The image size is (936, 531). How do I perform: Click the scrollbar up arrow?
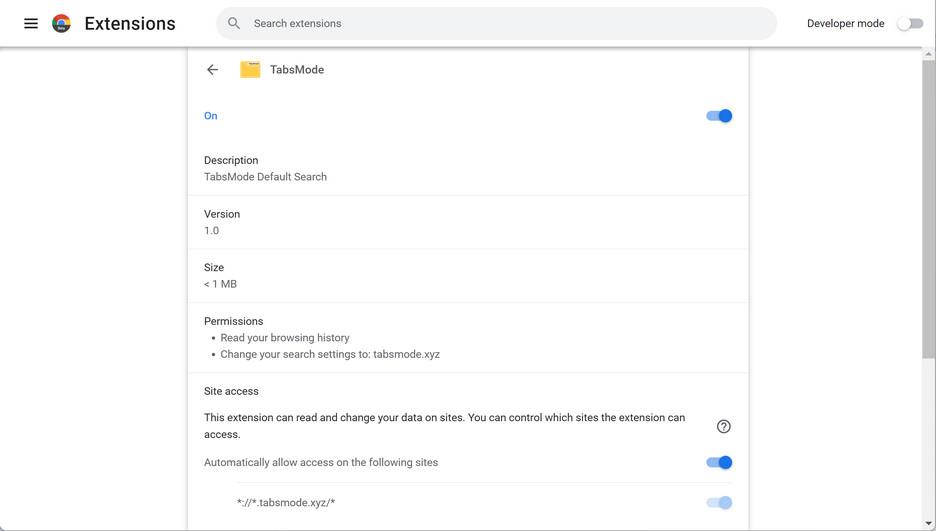click(929, 54)
